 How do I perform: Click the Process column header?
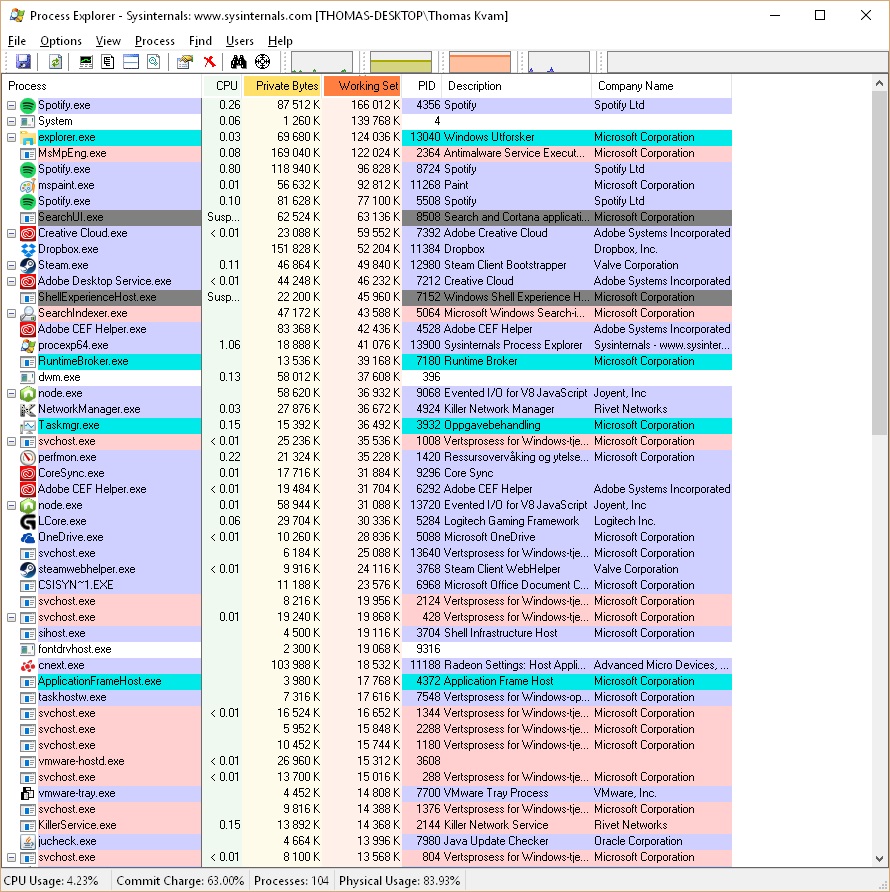102,86
